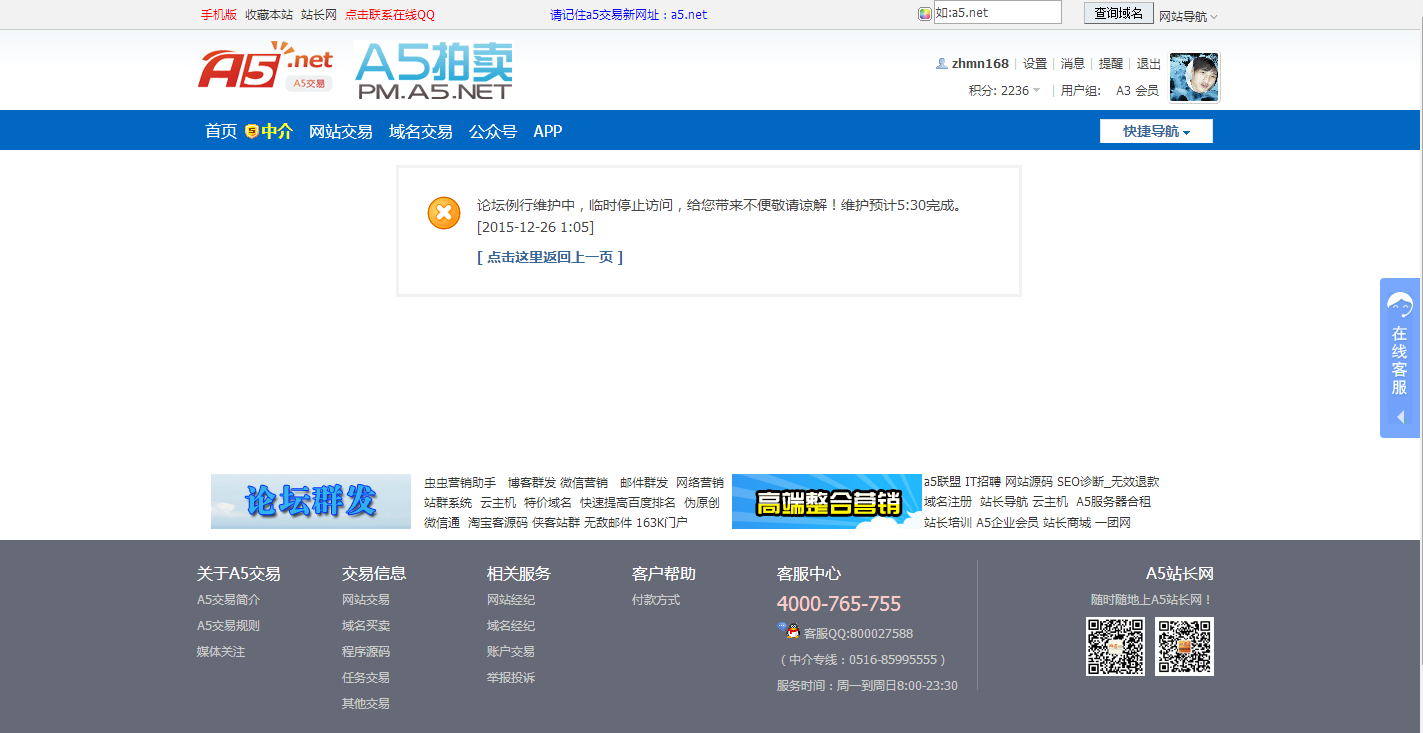Open the zhmn168 username link
The height and width of the screenshot is (733, 1423).
click(980, 63)
